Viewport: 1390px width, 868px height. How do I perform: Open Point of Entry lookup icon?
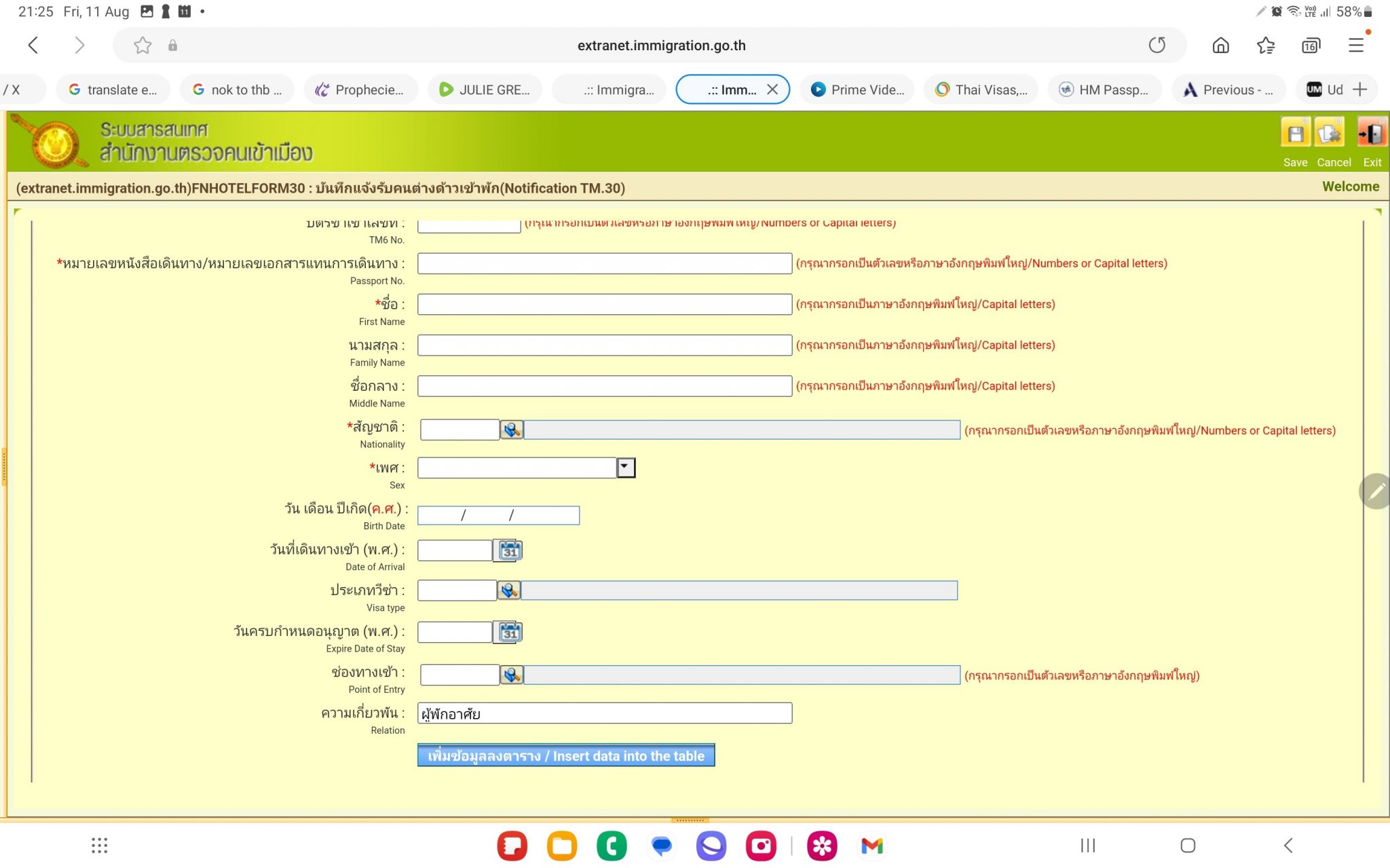(512, 675)
